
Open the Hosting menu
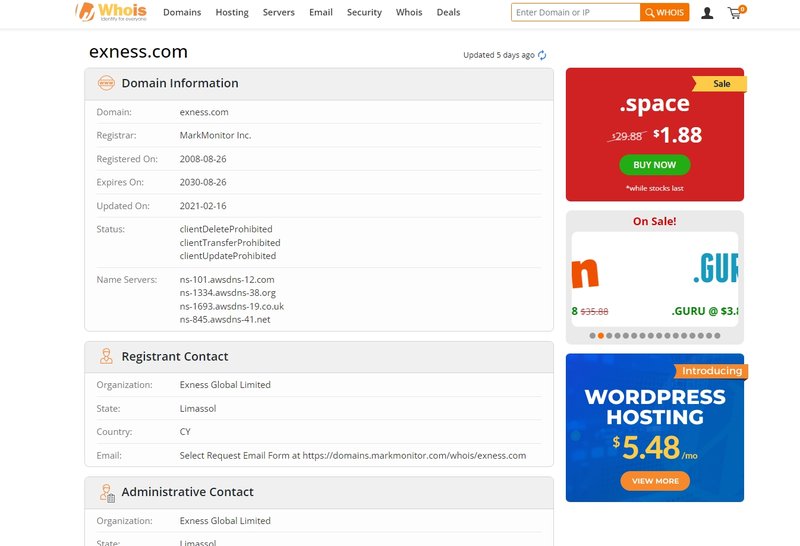click(232, 13)
